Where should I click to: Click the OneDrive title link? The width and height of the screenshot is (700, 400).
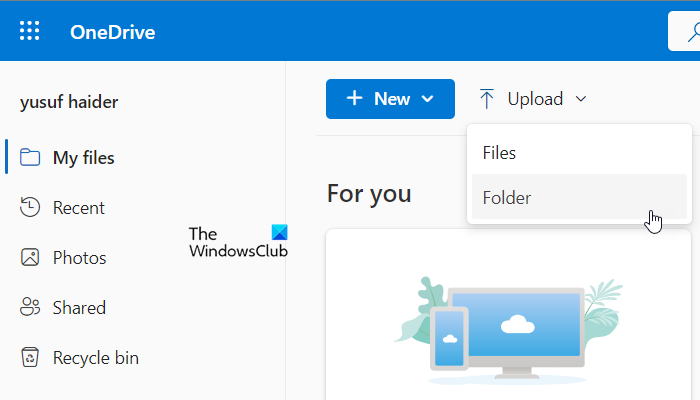point(112,32)
